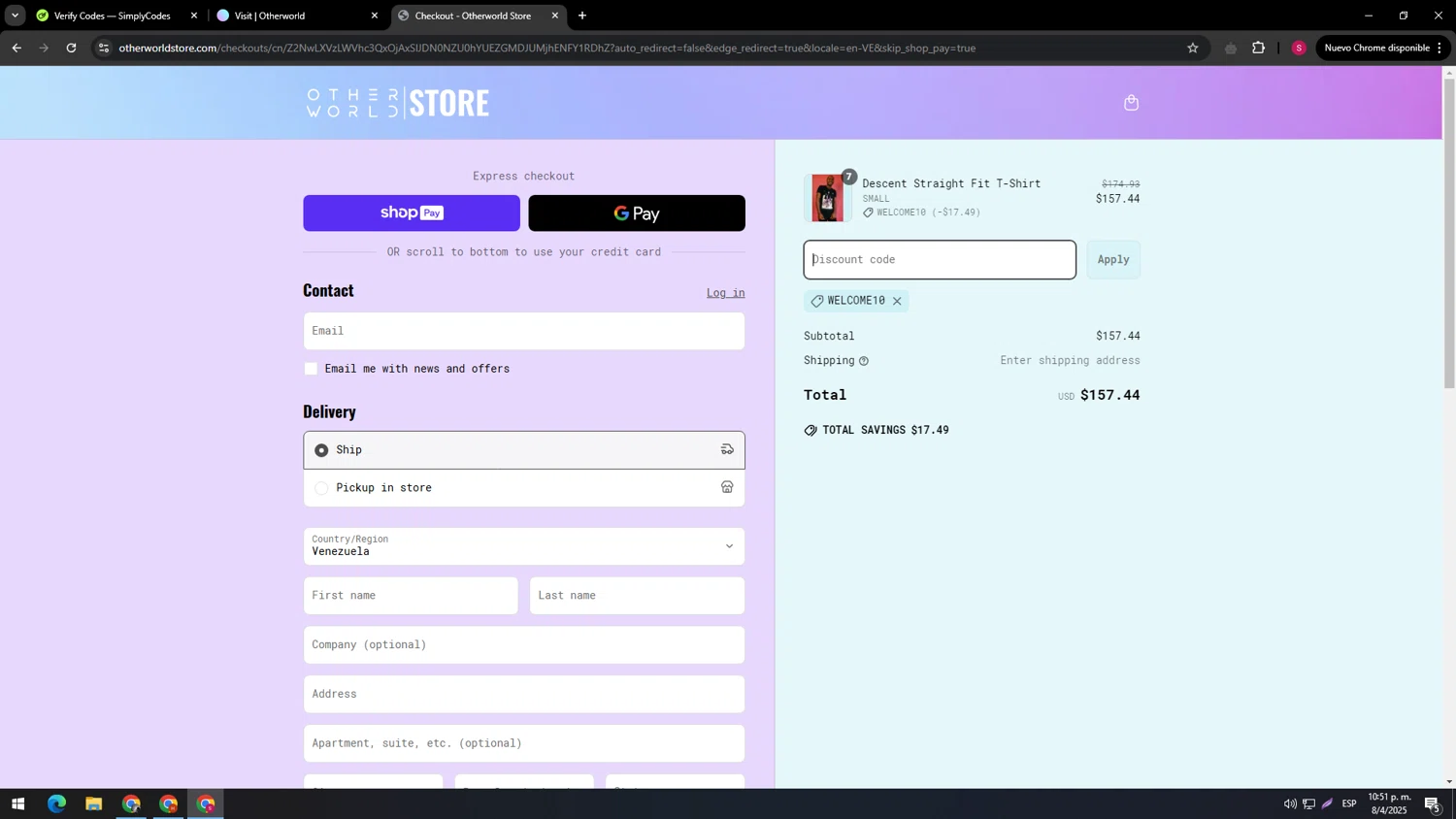Focus the Email input field
The image size is (1456, 819).
[x=524, y=331]
